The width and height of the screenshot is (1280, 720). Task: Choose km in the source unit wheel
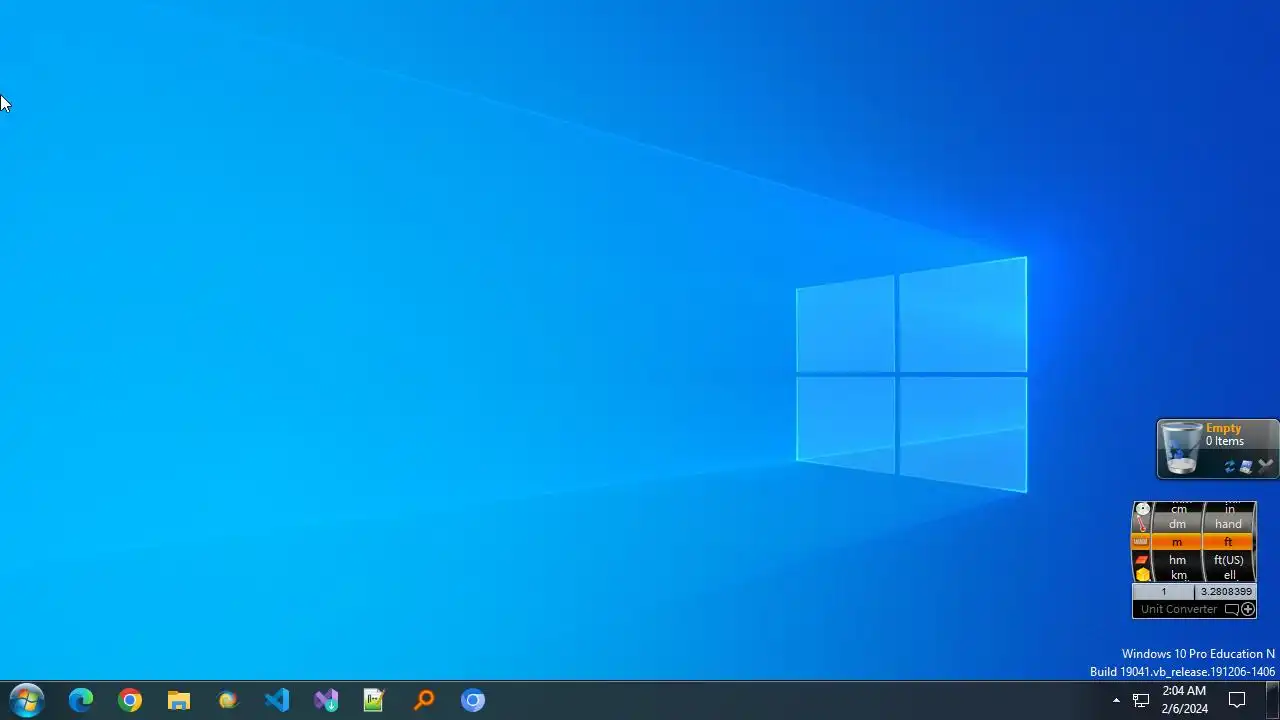coord(1178,575)
